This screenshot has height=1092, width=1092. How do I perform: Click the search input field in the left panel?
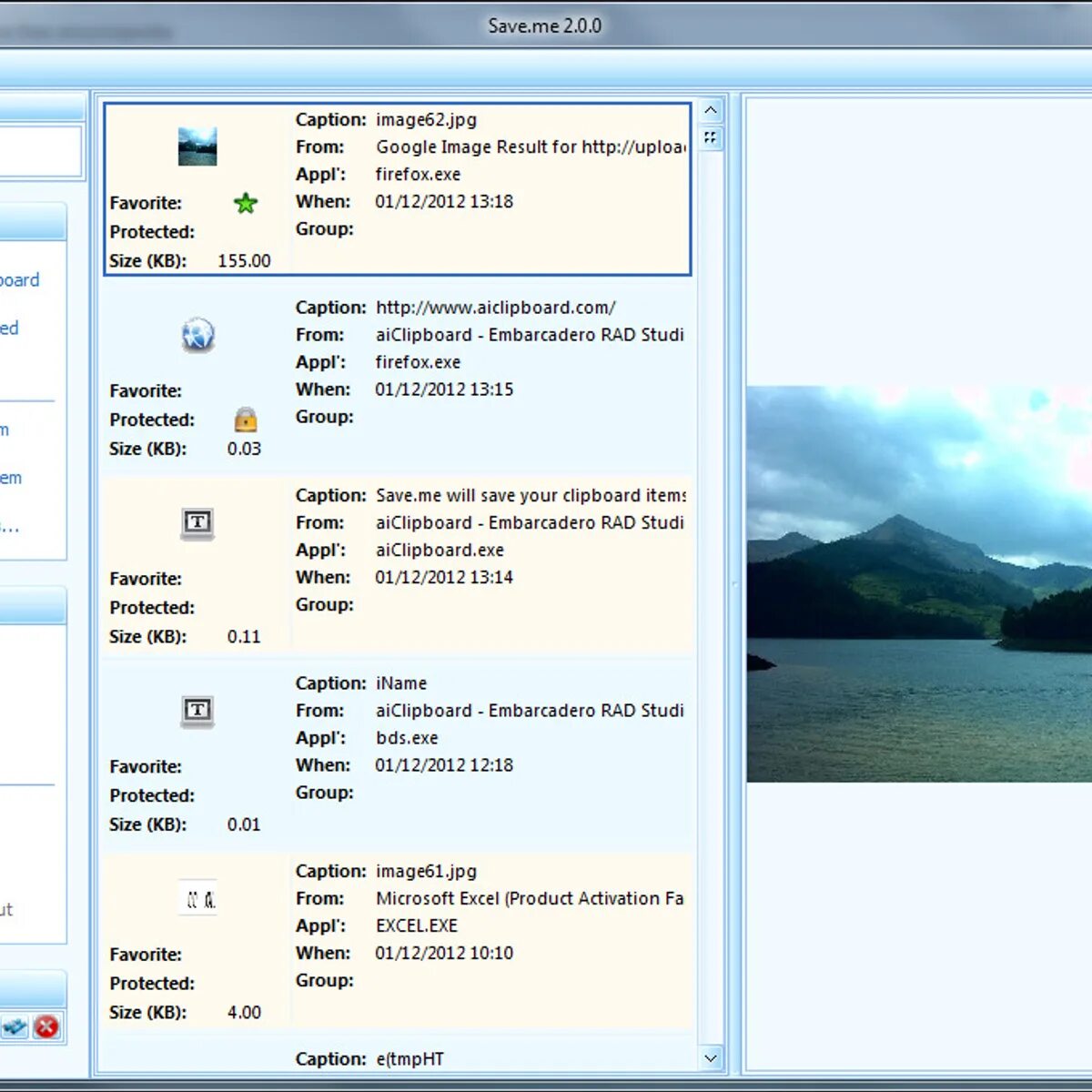pyautogui.click(x=40, y=150)
